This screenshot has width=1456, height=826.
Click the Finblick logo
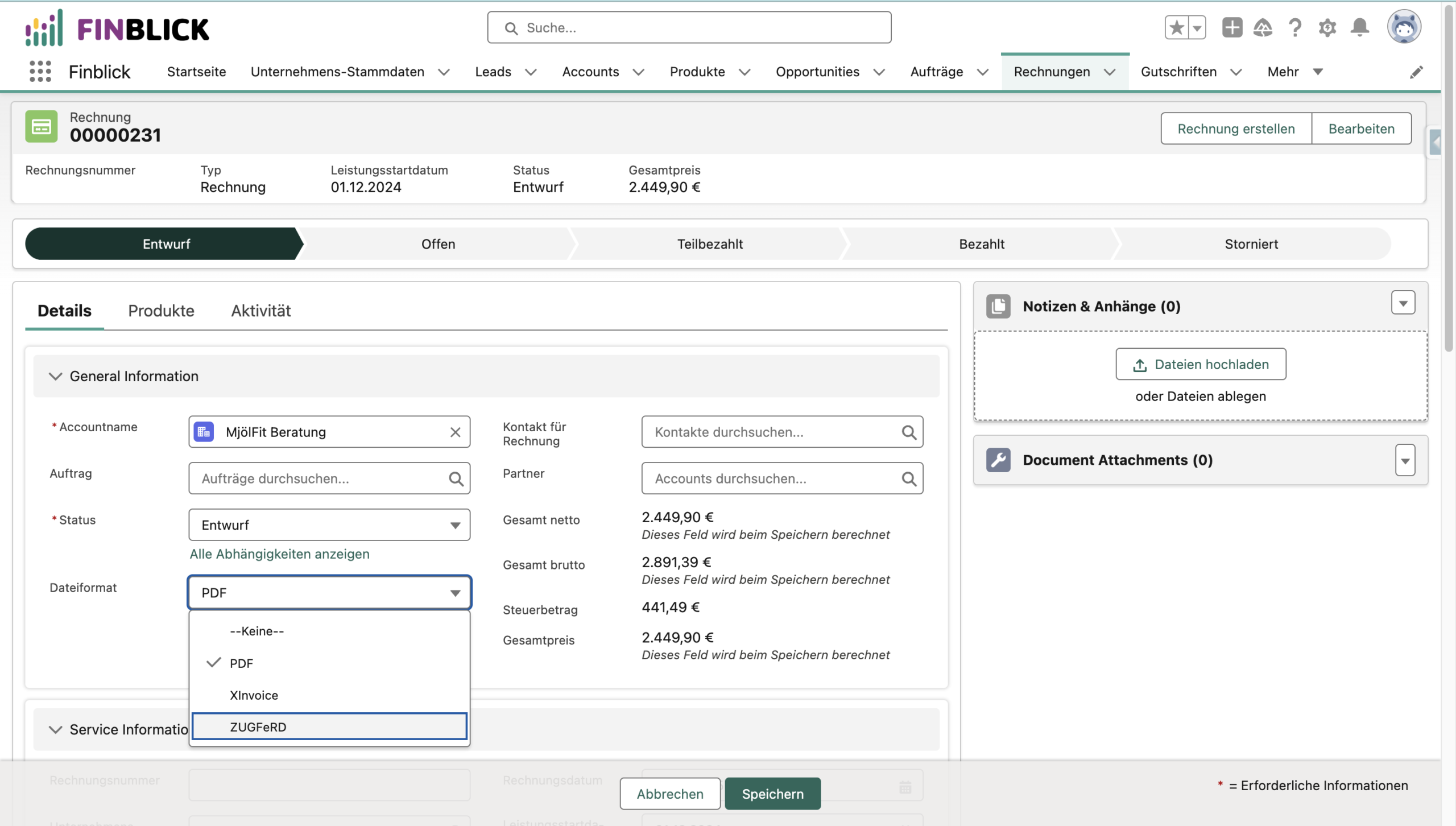pos(117,28)
